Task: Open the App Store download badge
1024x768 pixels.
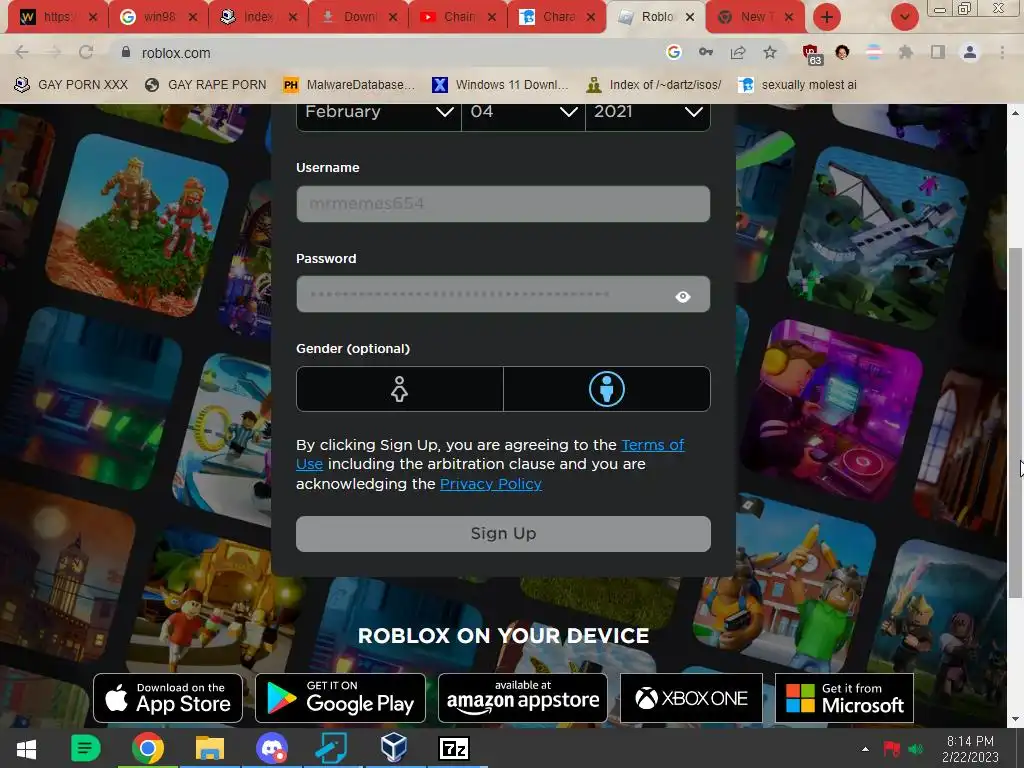Action: pyautogui.click(x=168, y=698)
